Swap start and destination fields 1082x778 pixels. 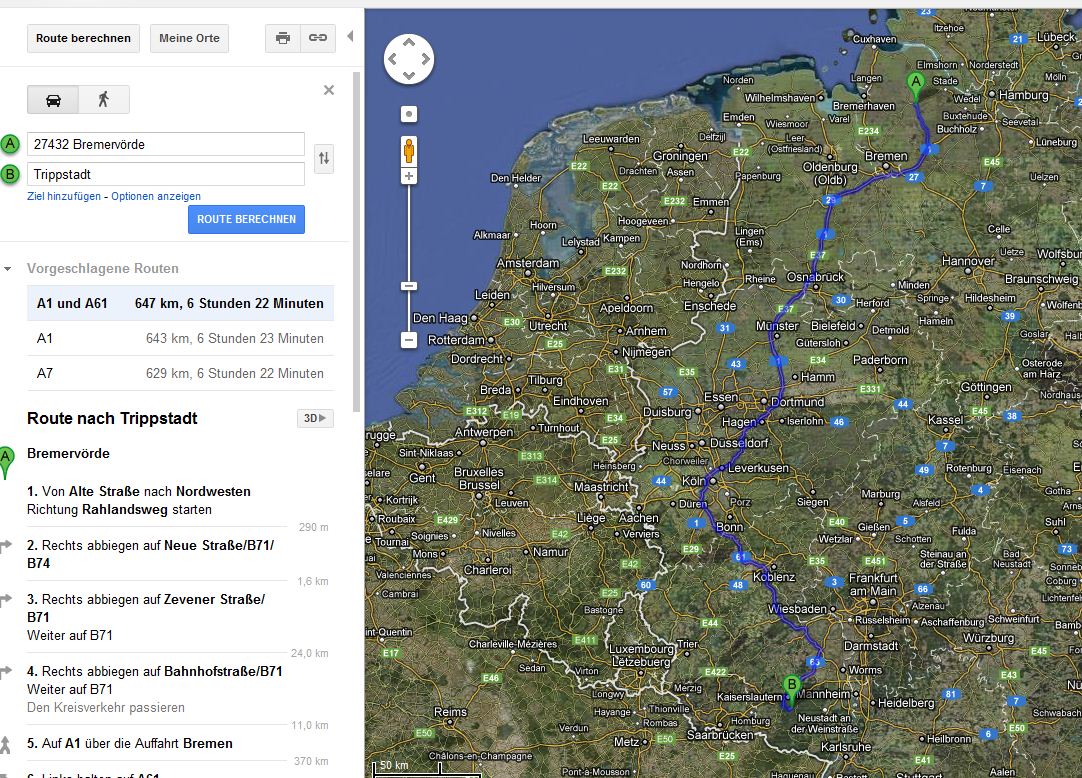(x=323, y=158)
